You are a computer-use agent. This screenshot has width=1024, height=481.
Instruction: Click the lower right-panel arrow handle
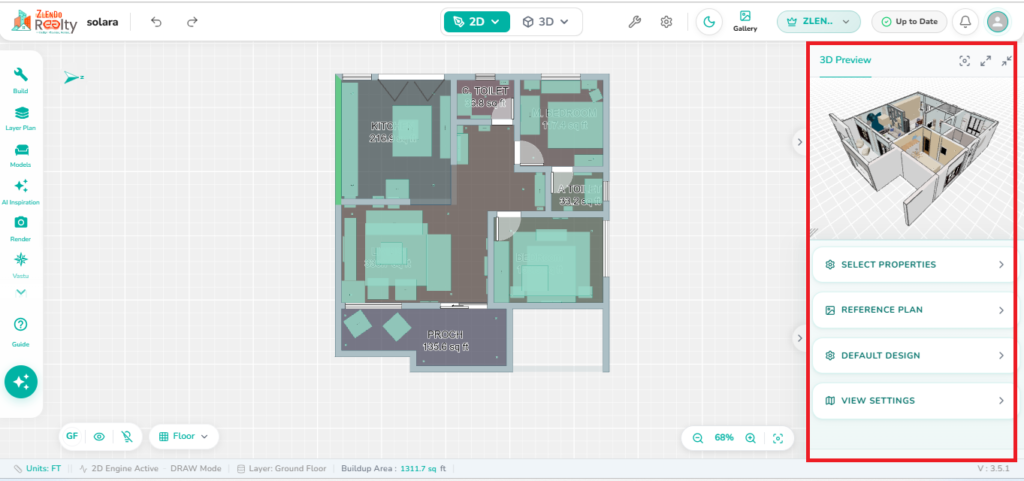800,337
